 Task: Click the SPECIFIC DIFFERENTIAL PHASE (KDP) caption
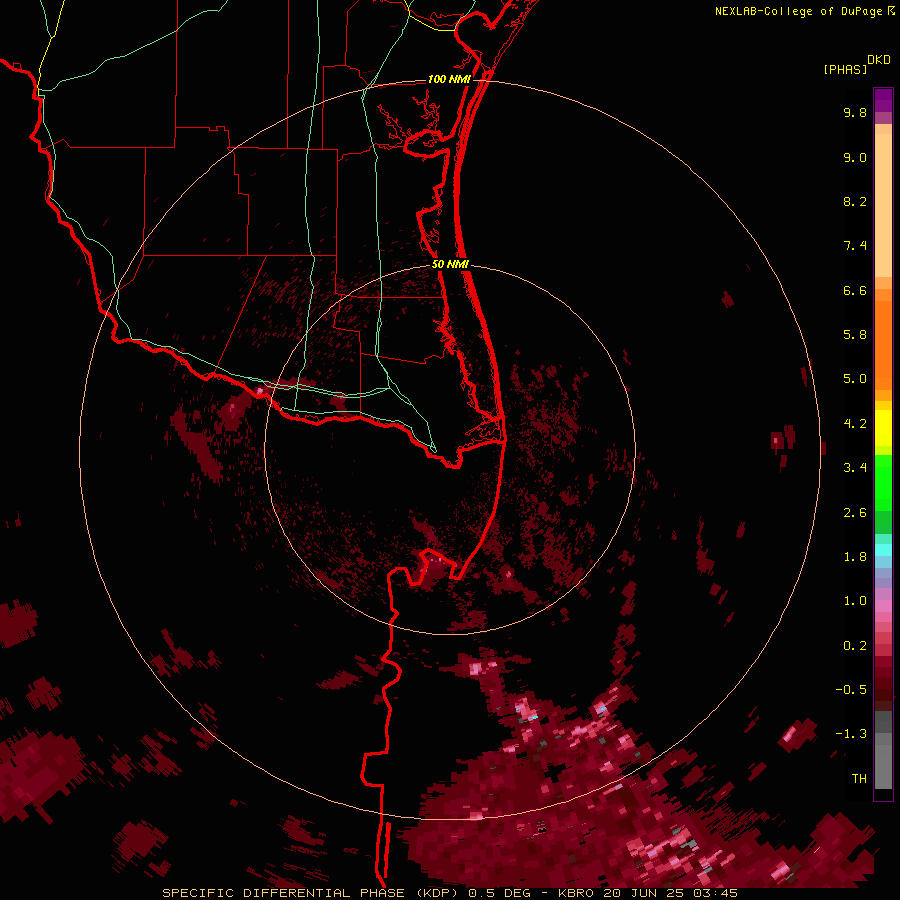point(312,893)
